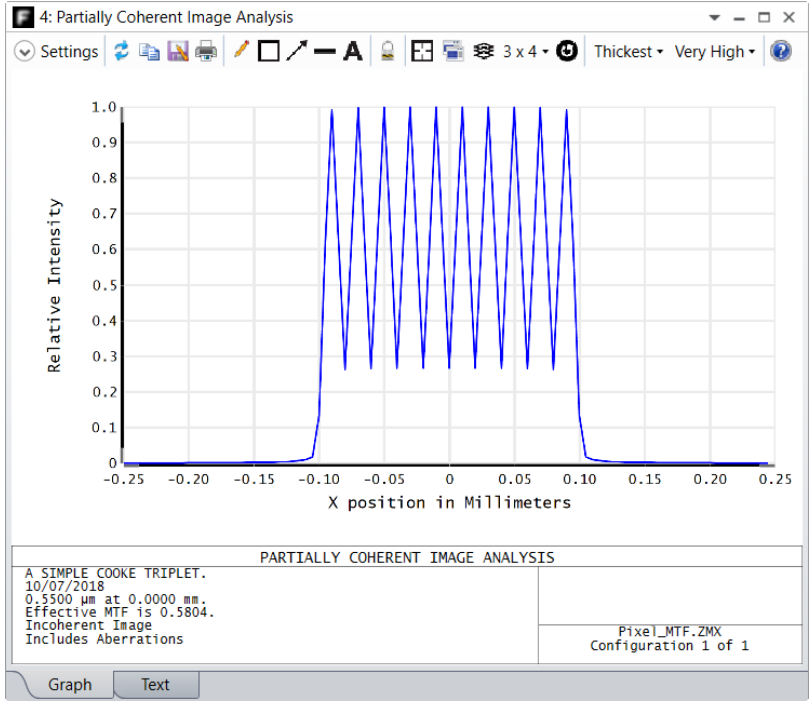Select the text annotation A tool
The width and height of the screenshot is (811, 708).
tap(353, 51)
